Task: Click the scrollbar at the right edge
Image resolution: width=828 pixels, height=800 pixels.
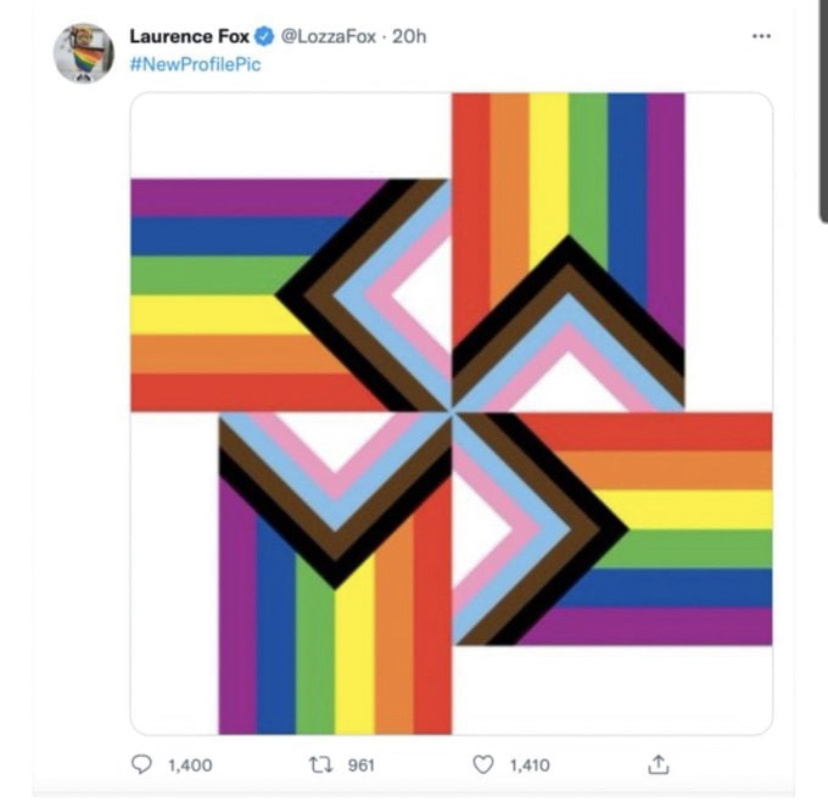Action: click(x=823, y=110)
